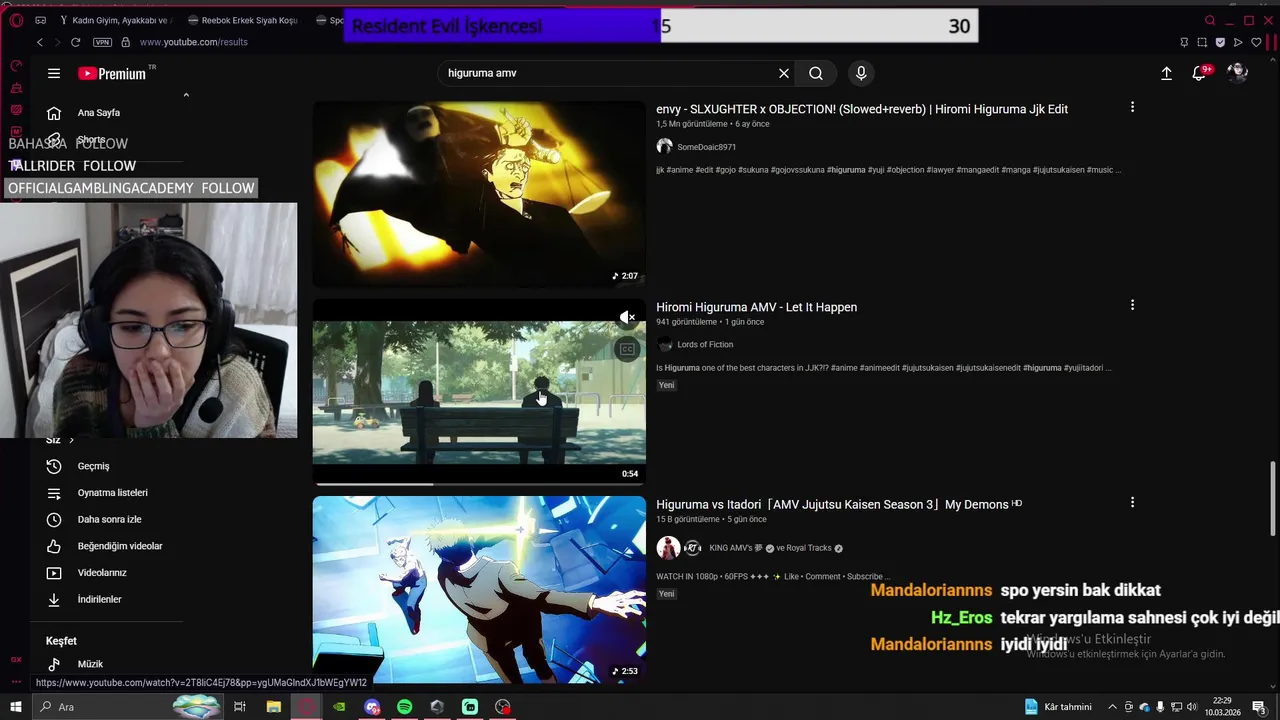Reload the page in the browser
This screenshot has width=1280, height=720.
(75, 42)
